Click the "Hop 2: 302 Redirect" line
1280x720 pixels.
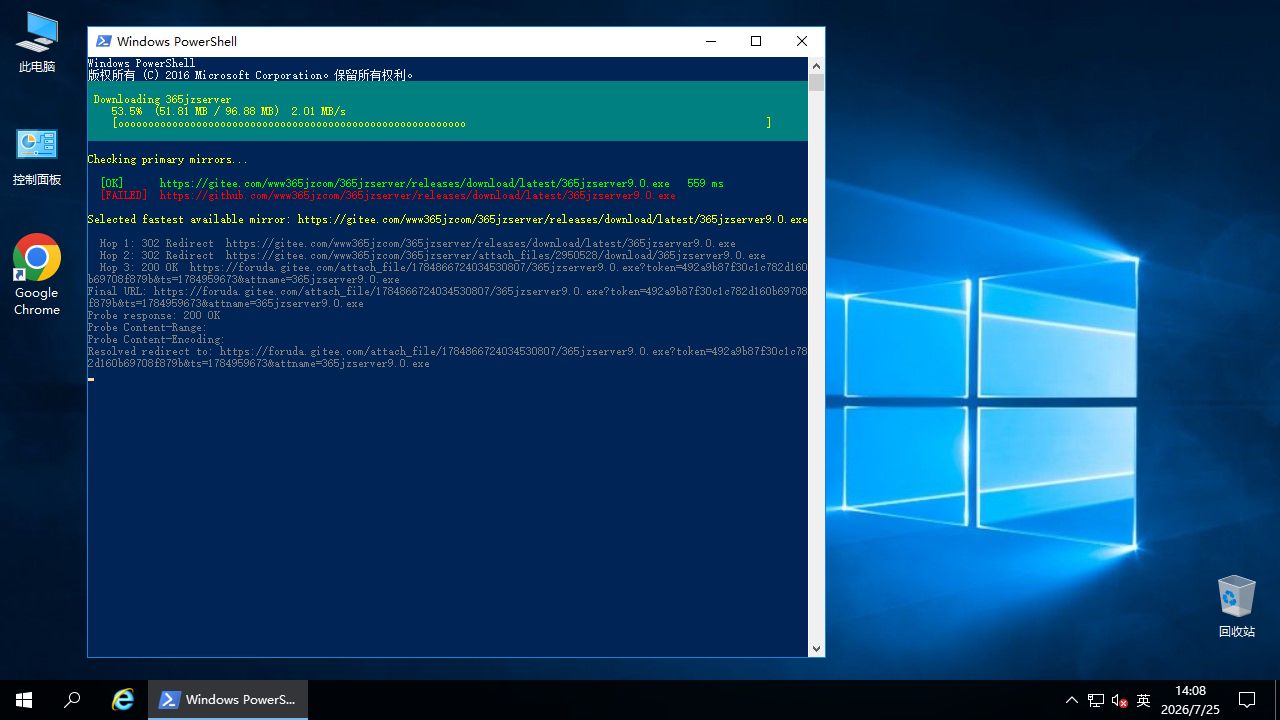point(433,255)
